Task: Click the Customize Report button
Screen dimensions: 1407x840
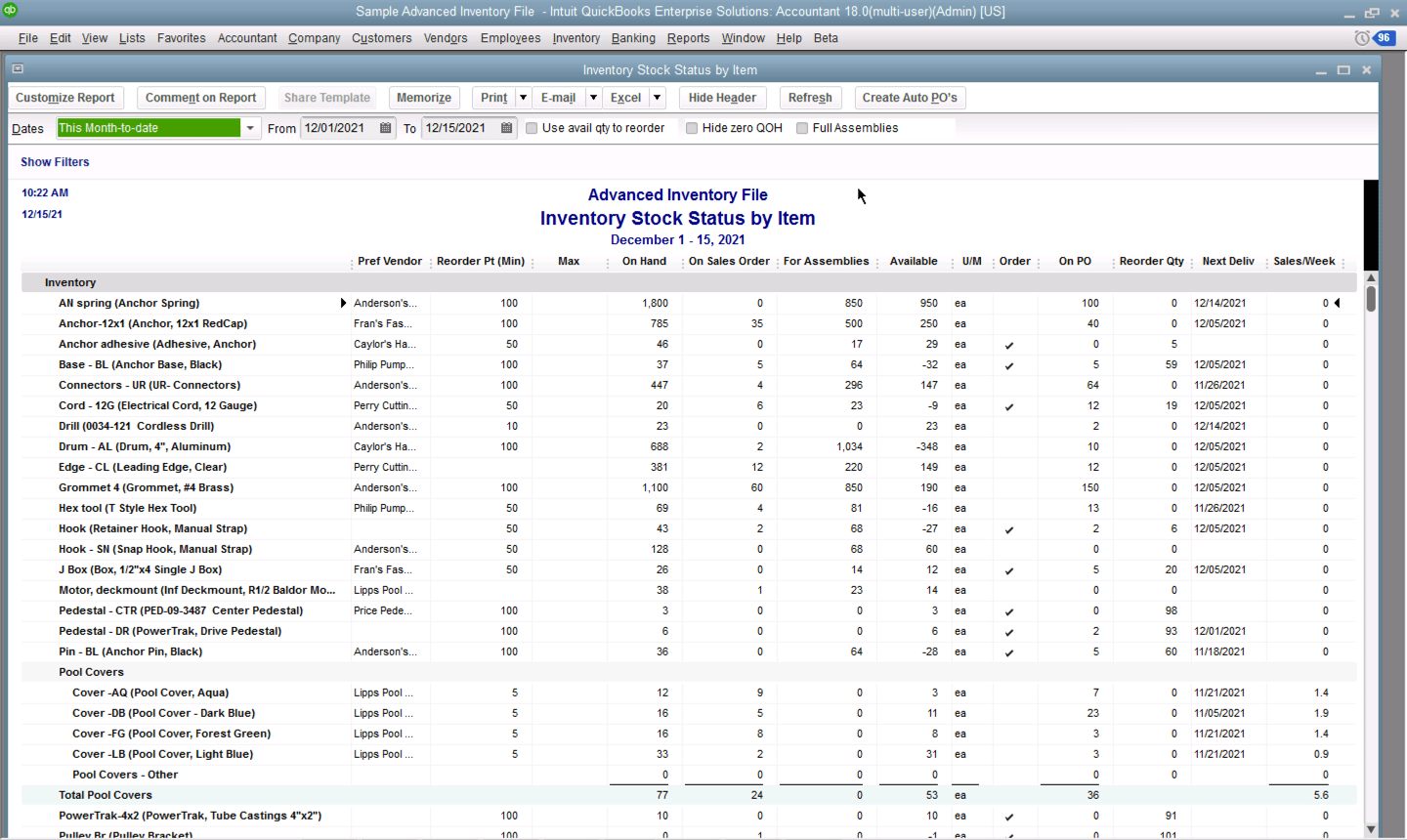Action: click(x=65, y=98)
